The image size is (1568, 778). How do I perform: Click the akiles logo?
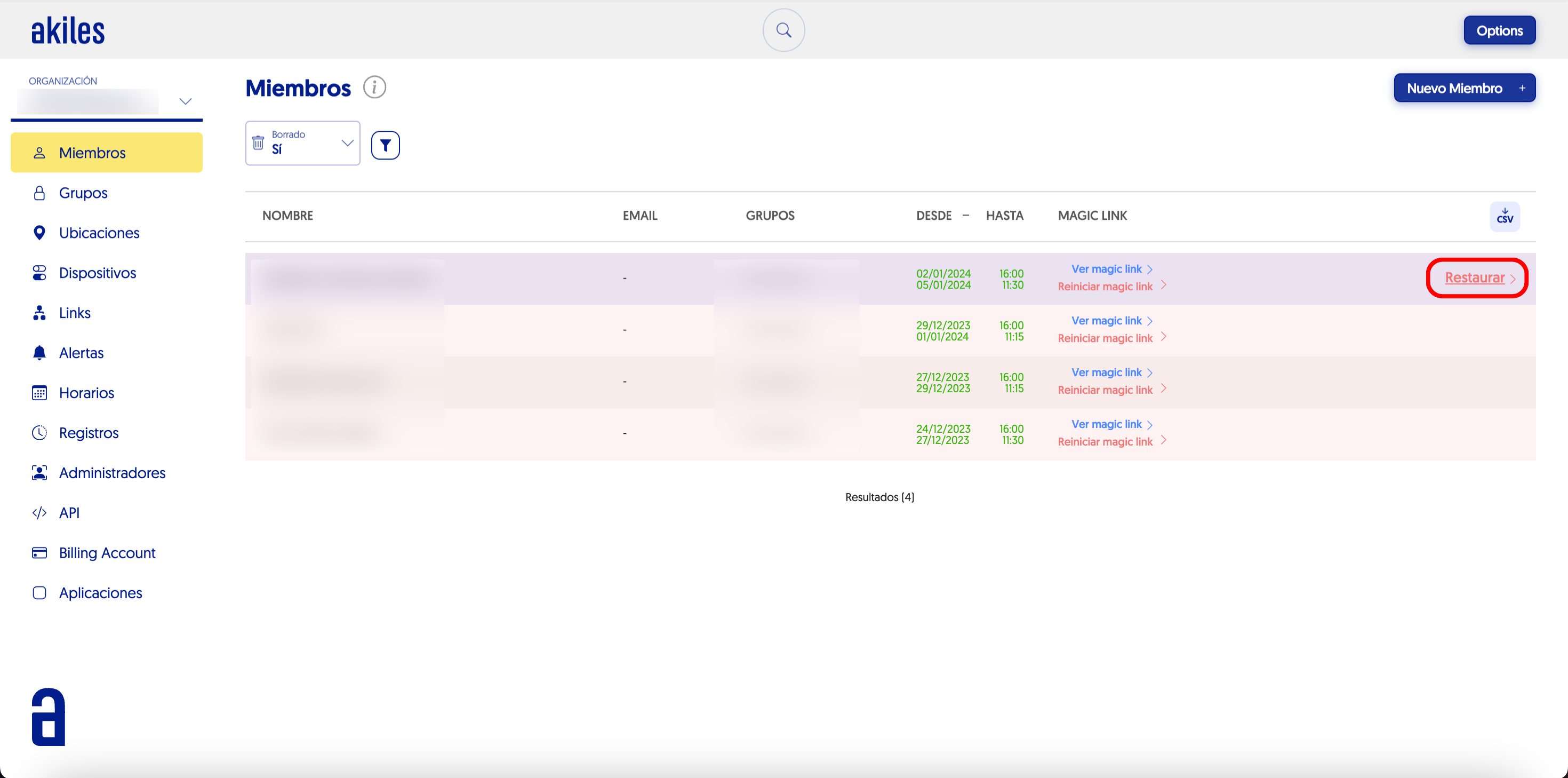tap(68, 30)
